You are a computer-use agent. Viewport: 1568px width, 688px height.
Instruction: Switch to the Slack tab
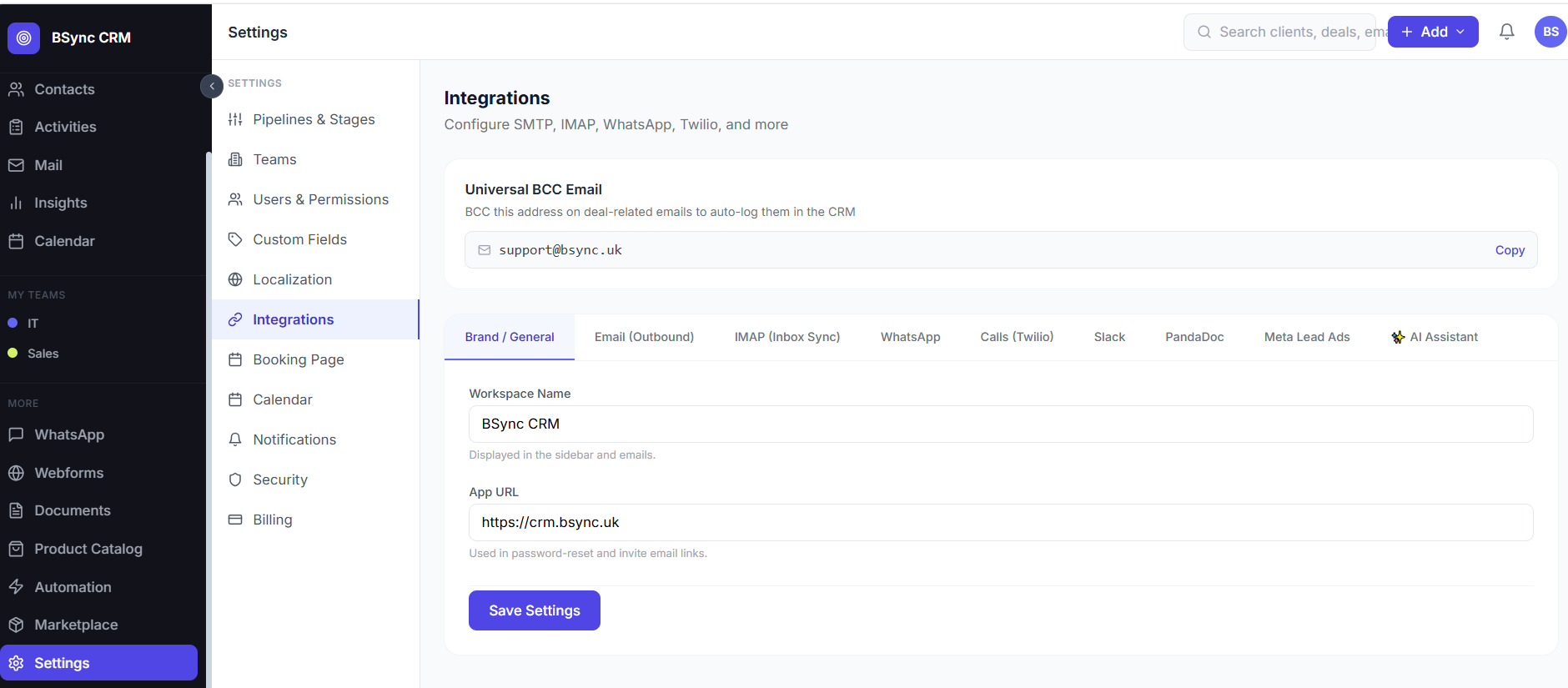click(1109, 337)
